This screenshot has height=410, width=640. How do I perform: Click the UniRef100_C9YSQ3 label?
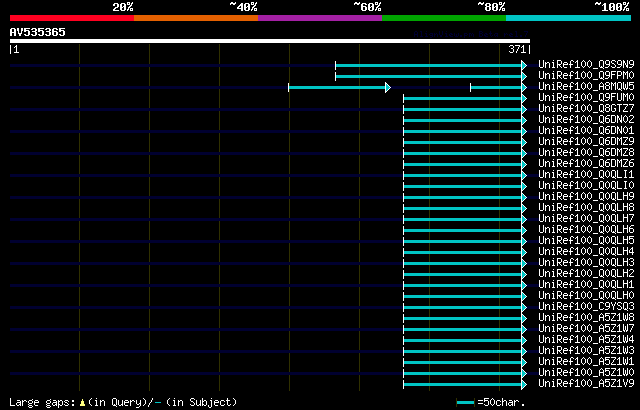coord(586,306)
